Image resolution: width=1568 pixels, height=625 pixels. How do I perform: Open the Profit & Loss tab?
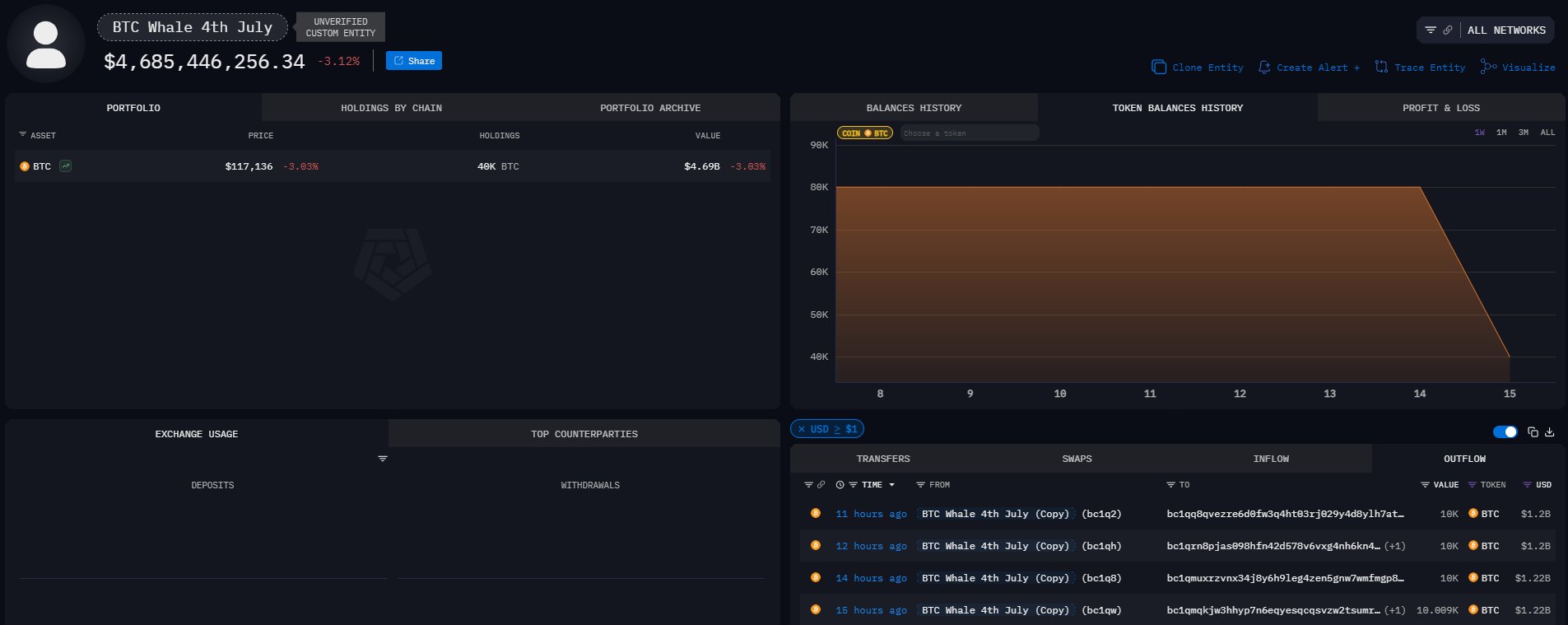[x=1441, y=108]
